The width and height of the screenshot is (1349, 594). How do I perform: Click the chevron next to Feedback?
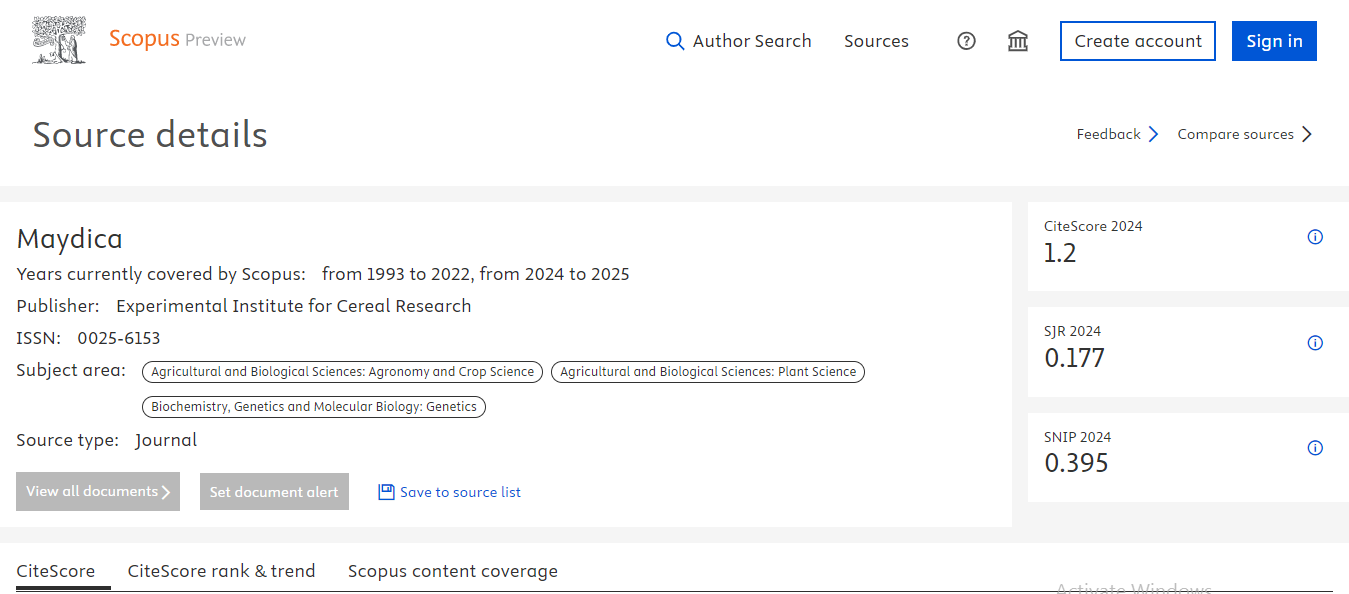point(1153,134)
